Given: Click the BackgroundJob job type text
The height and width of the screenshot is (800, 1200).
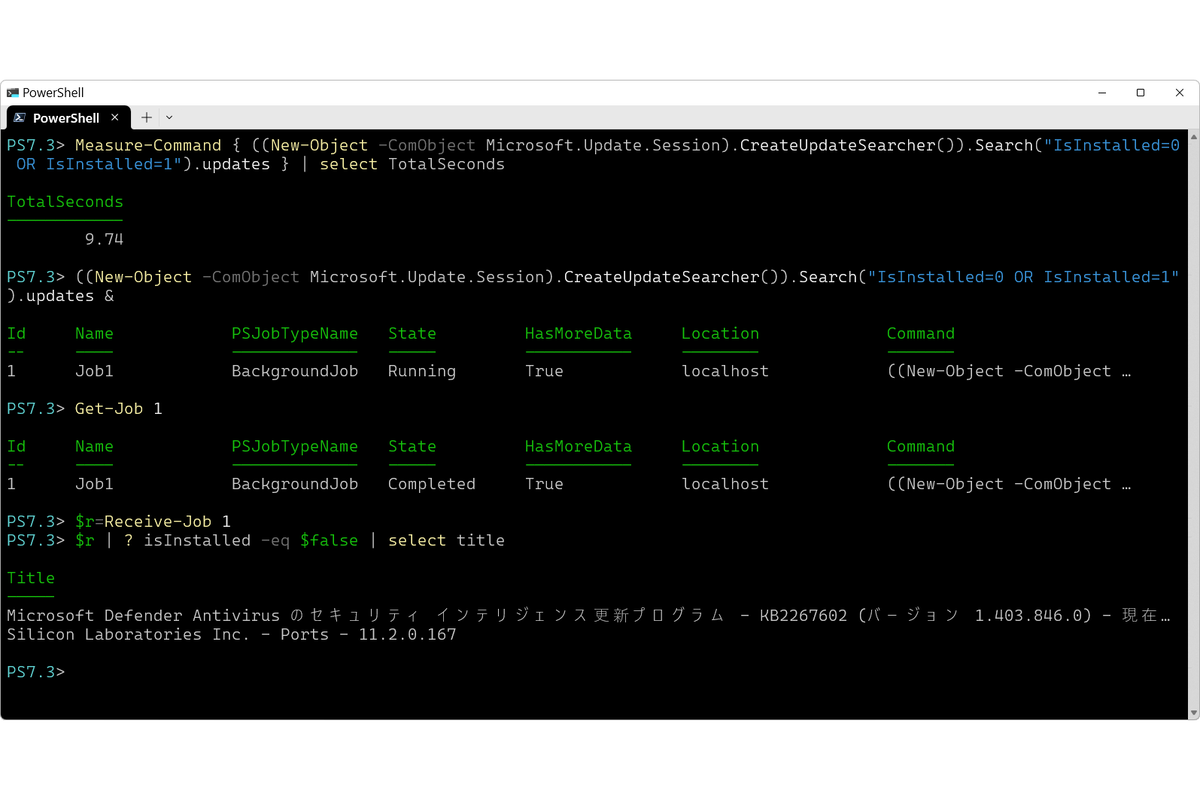Looking at the screenshot, I should (x=295, y=371).
